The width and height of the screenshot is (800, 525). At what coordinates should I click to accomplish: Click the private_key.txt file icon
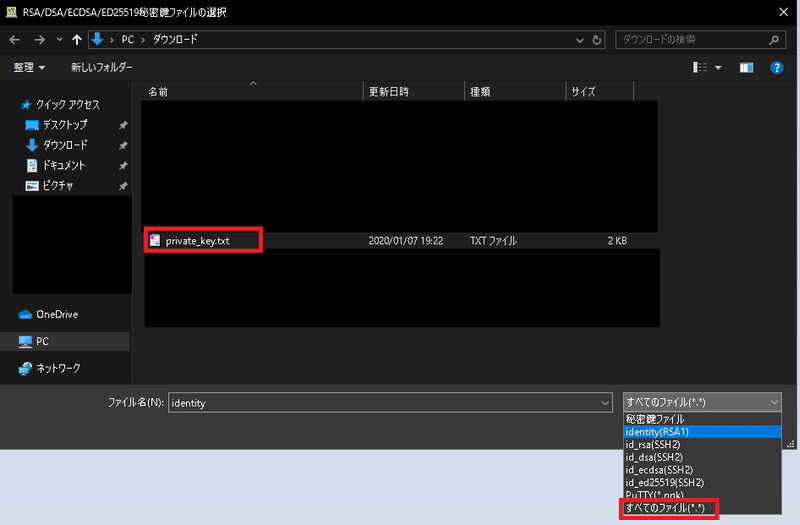point(155,240)
